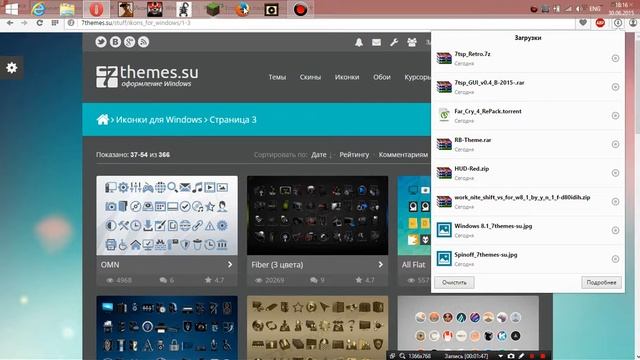Click the red record app taskbar icon
The height and width of the screenshot is (360, 640).
(300, 9)
